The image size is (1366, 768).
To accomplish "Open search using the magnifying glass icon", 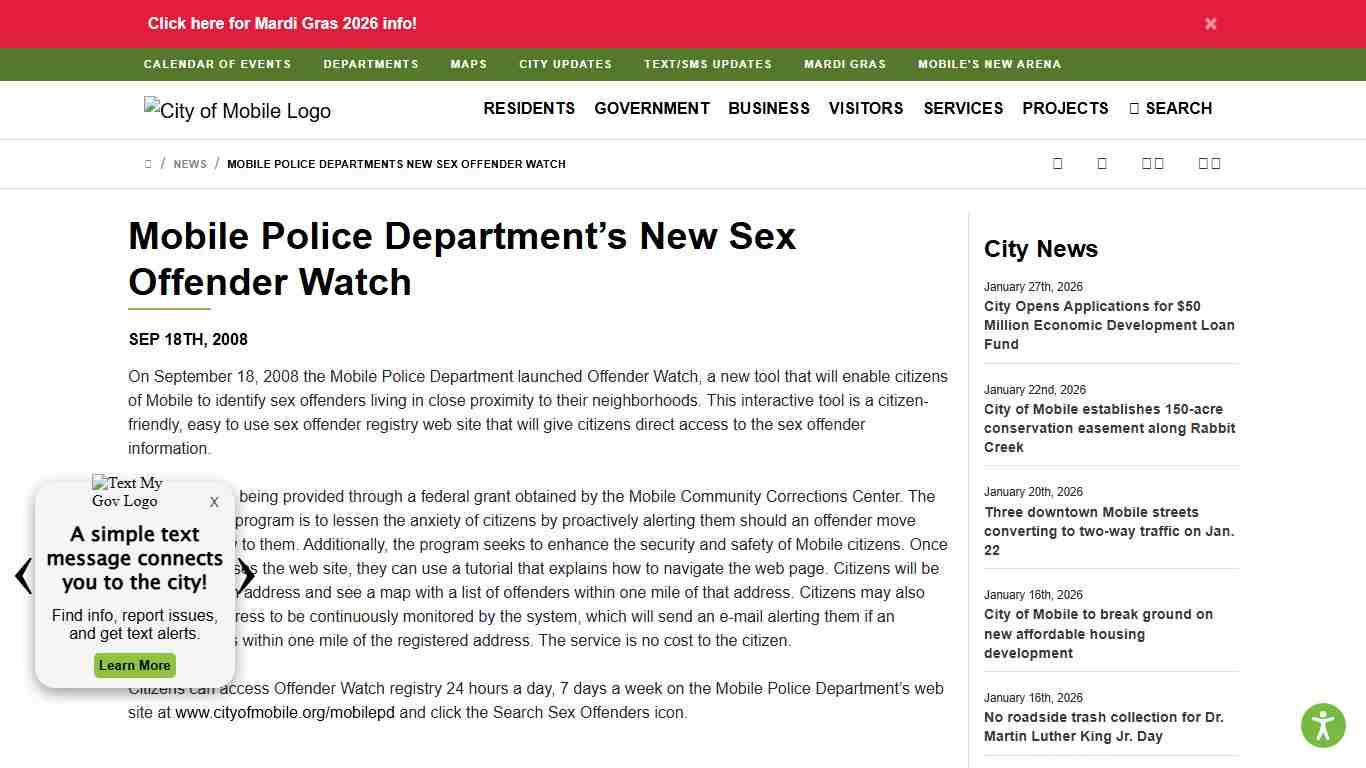I will tap(1133, 108).
